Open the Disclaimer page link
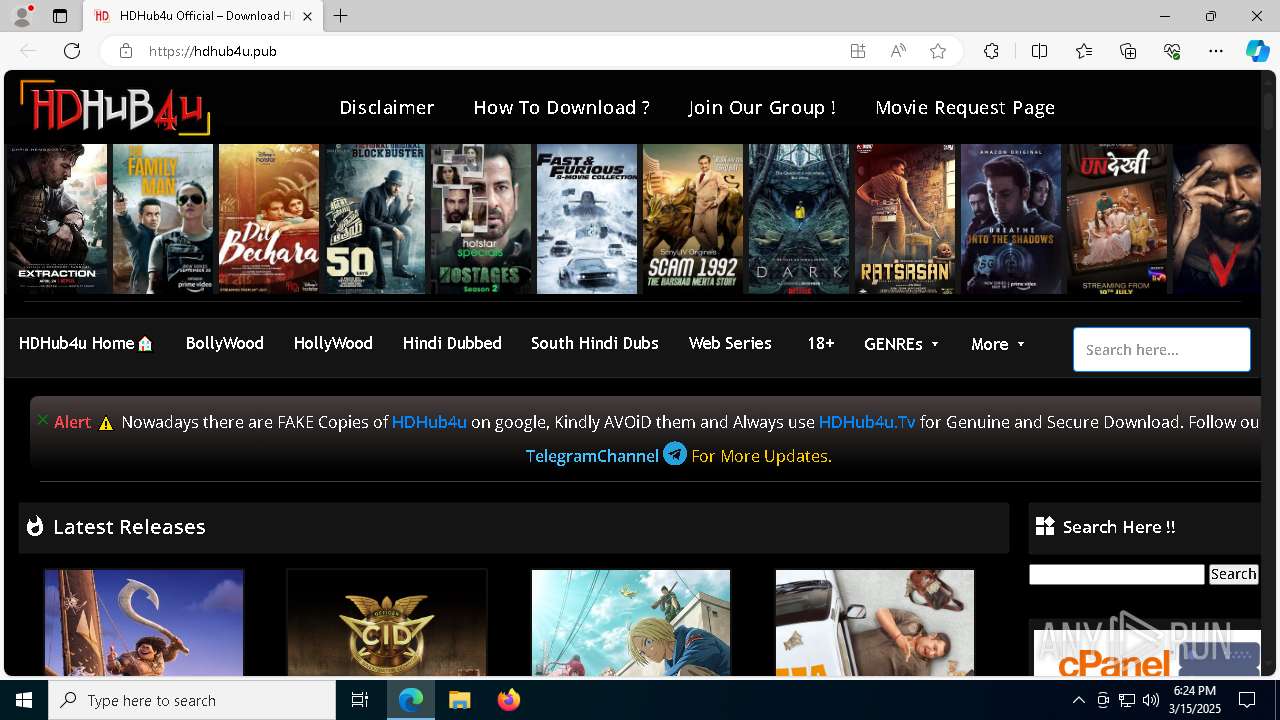1280x720 pixels. pos(387,107)
